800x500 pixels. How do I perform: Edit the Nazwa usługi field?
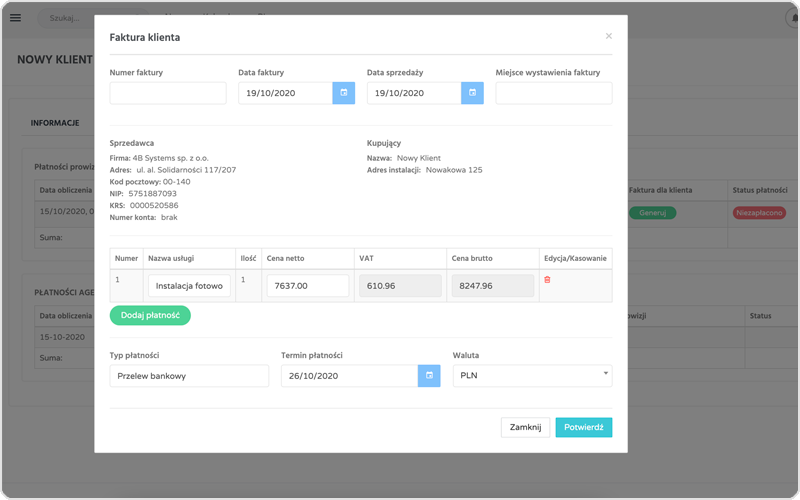(x=190, y=286)
